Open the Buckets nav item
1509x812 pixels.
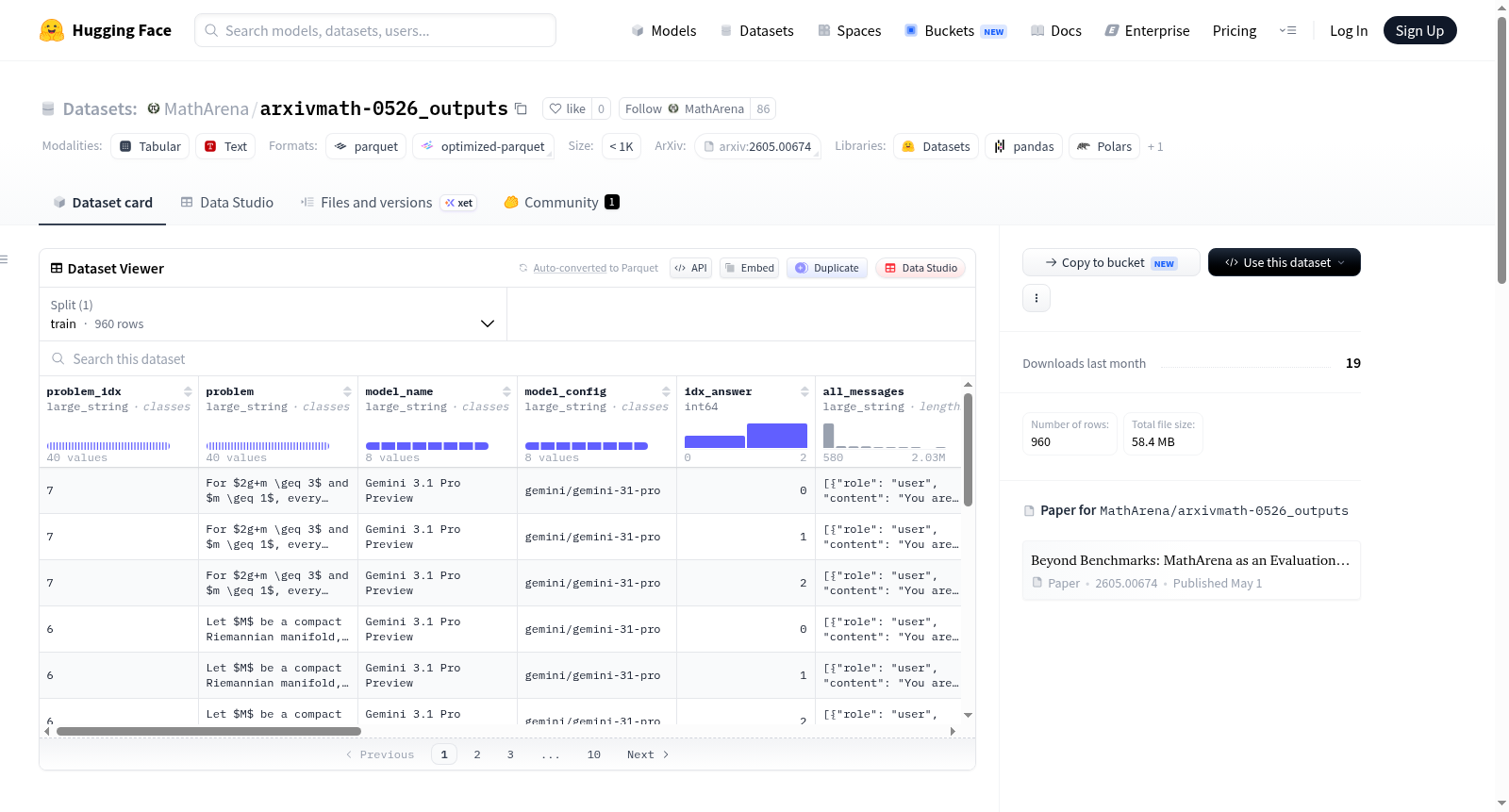[x=955, y=30]
